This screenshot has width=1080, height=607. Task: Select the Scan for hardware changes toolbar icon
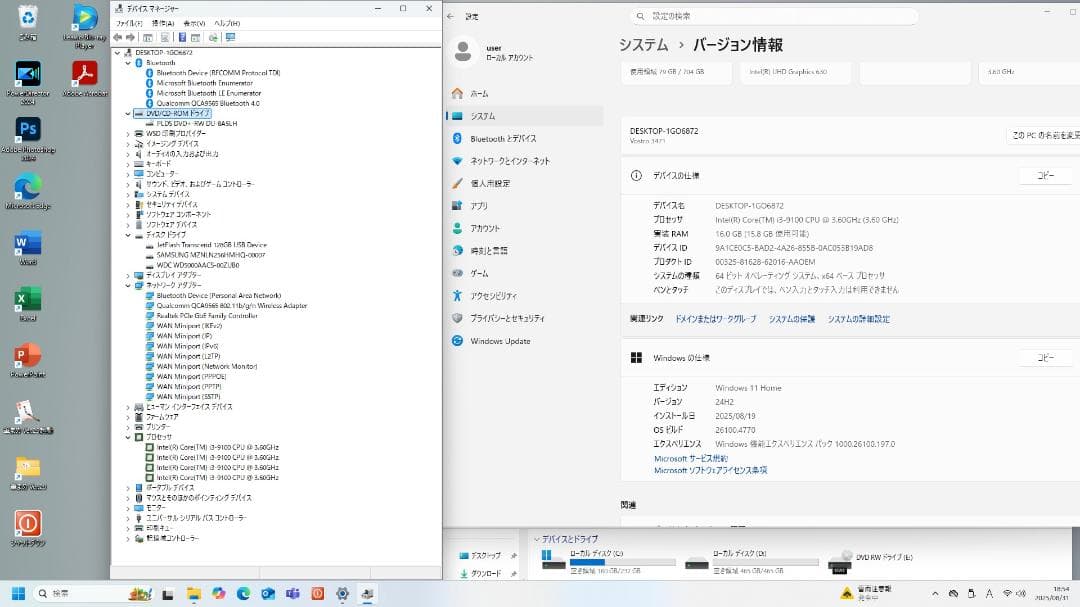coord(213,37)
